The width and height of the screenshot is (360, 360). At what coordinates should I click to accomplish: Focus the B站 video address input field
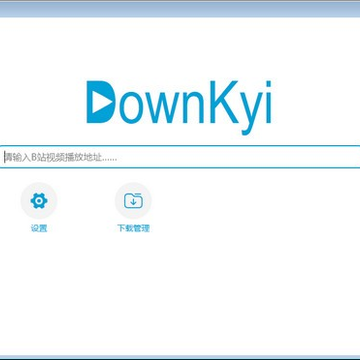[180, 157]
